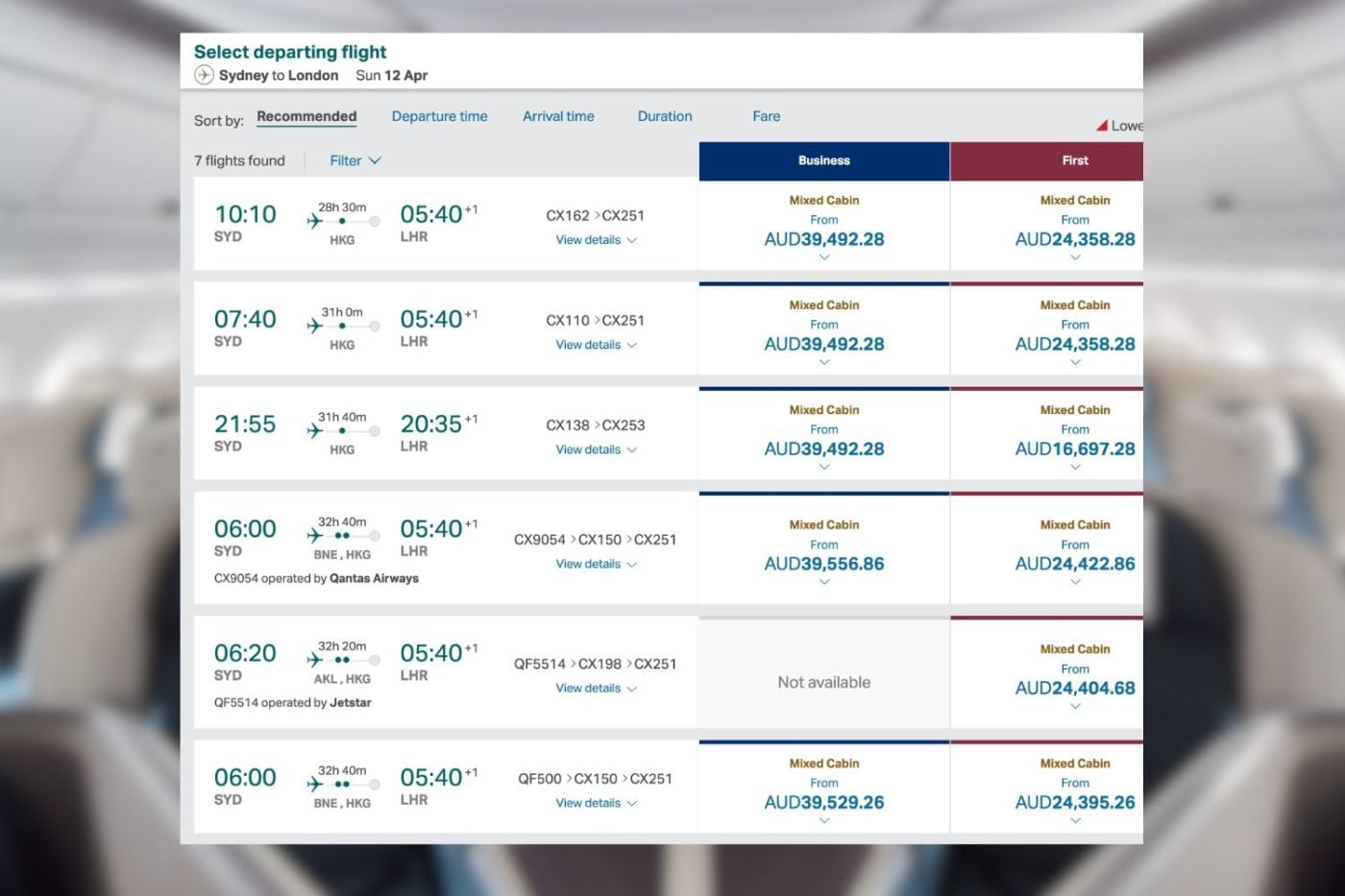Choose First fare AUD24,404.68 on Jetstar itinerary

click(1075, 688)
